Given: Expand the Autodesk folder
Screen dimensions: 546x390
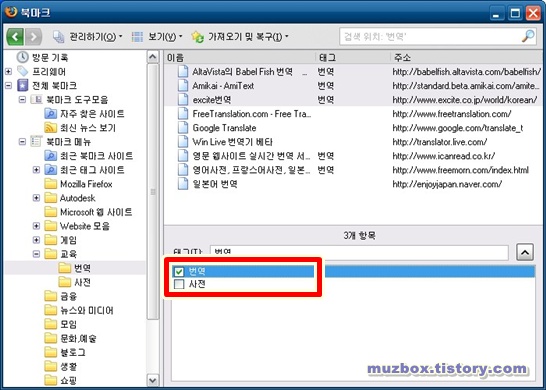Looking at the screenshot, I should pos(36,198).
